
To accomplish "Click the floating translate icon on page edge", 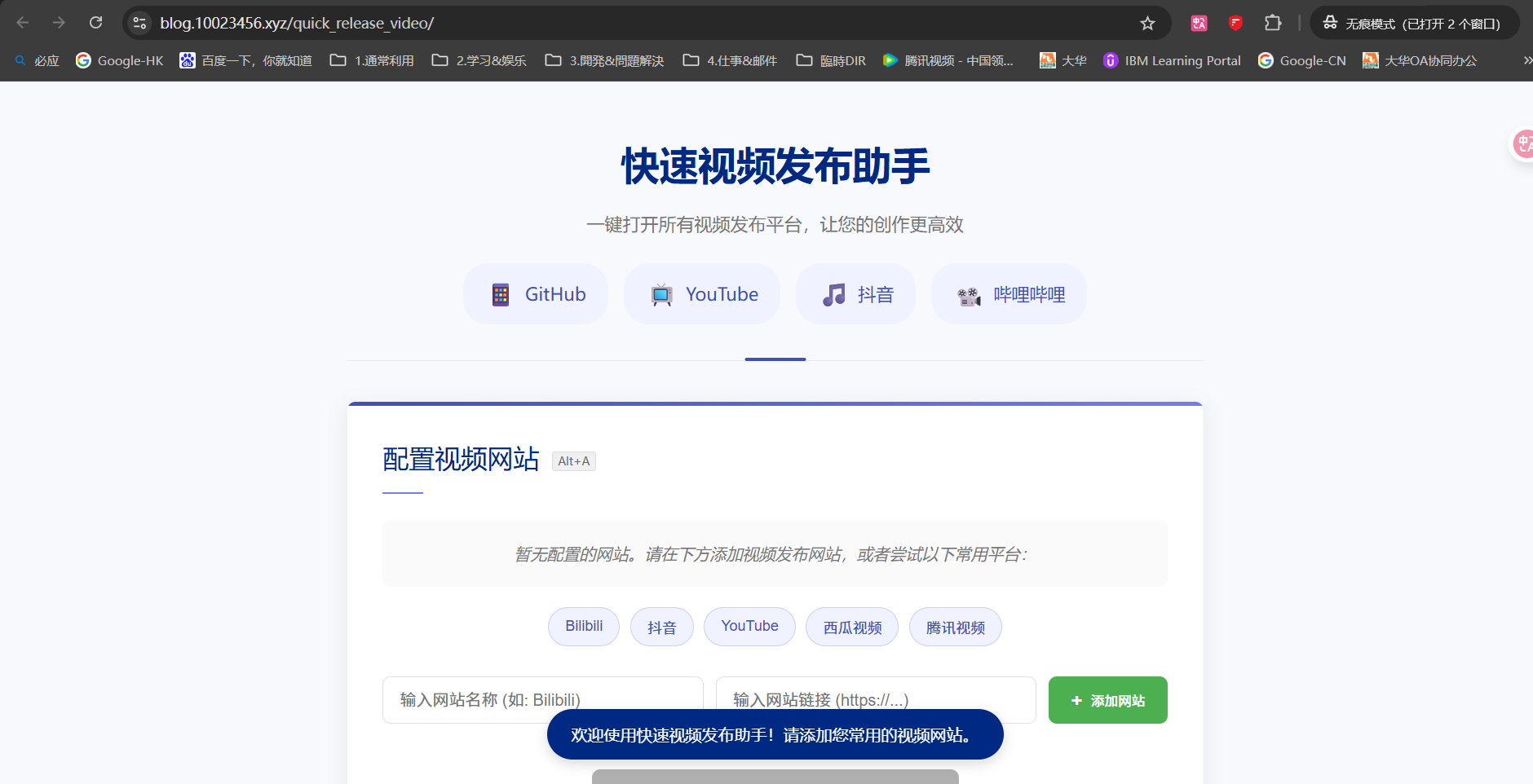I will coord(1522,144).
